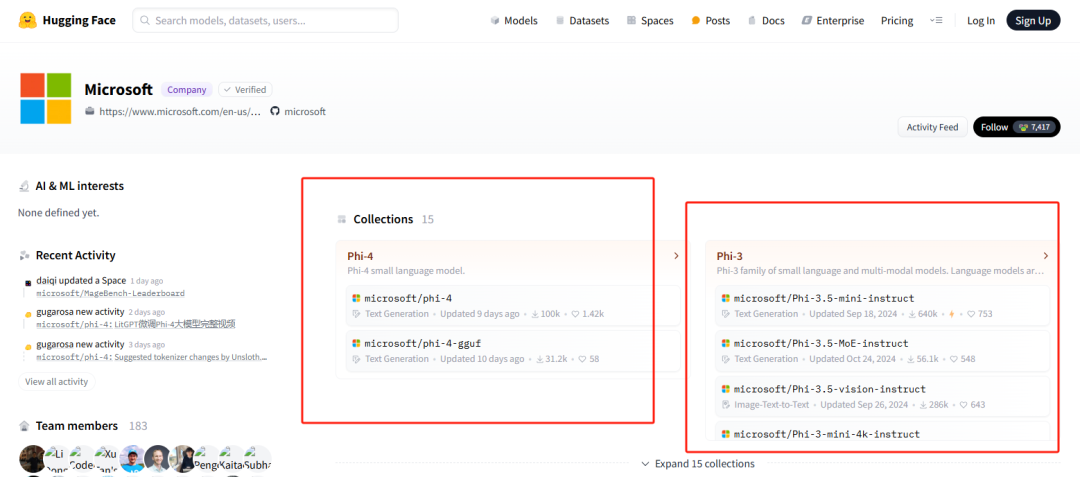The image size is (1080, 477).
Task: Click the Collections section icon
Action: (342, 220)
